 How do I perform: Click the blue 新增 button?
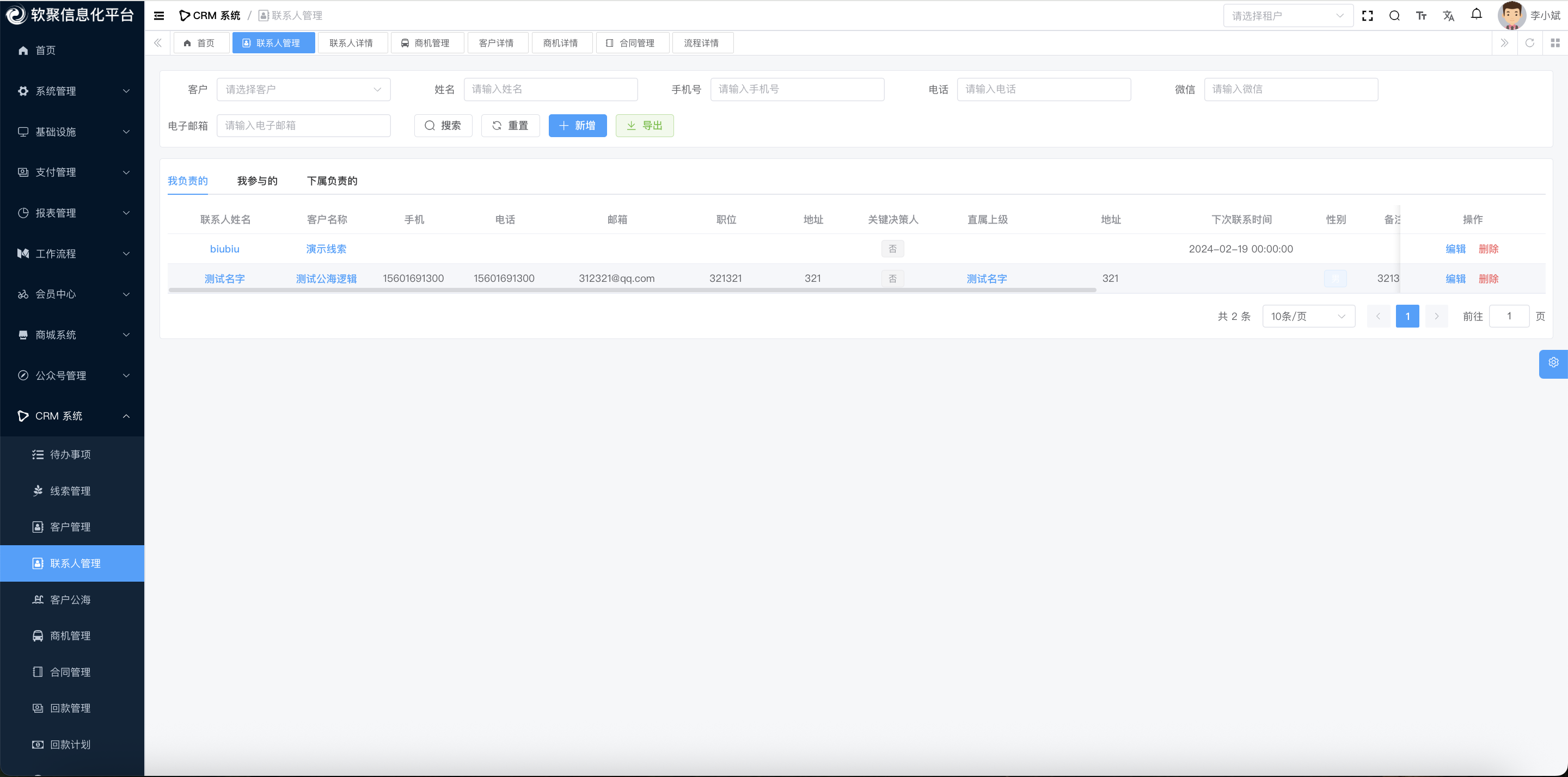click(577, 125)
